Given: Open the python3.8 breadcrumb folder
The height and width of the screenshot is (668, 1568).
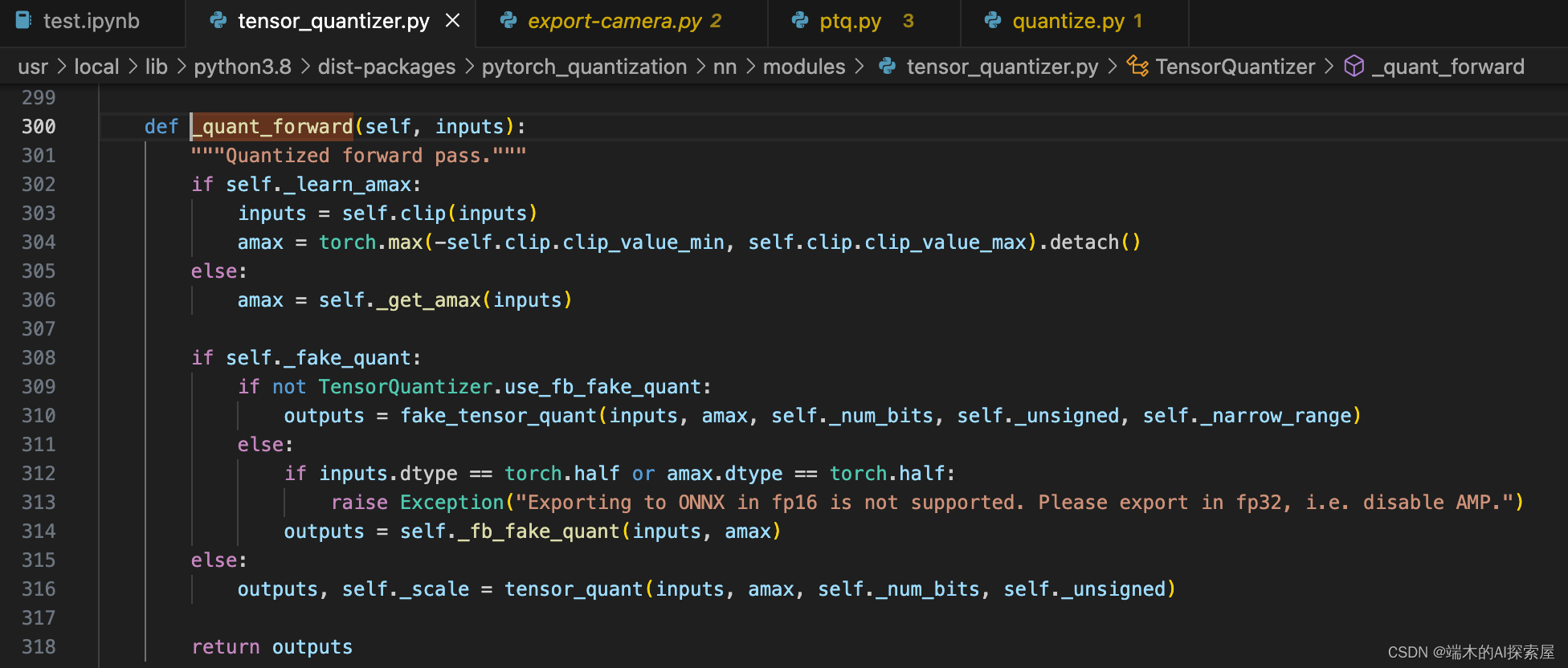Looking at the screenshot, I should coord(243,67).
